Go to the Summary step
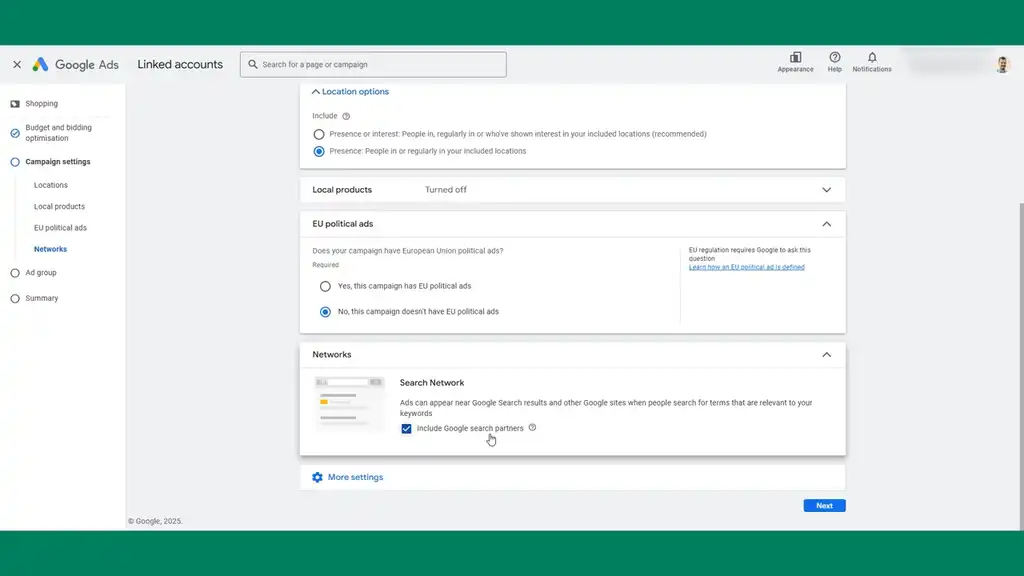The width and height of the screenshot is (1024, 576). point(40,298)
